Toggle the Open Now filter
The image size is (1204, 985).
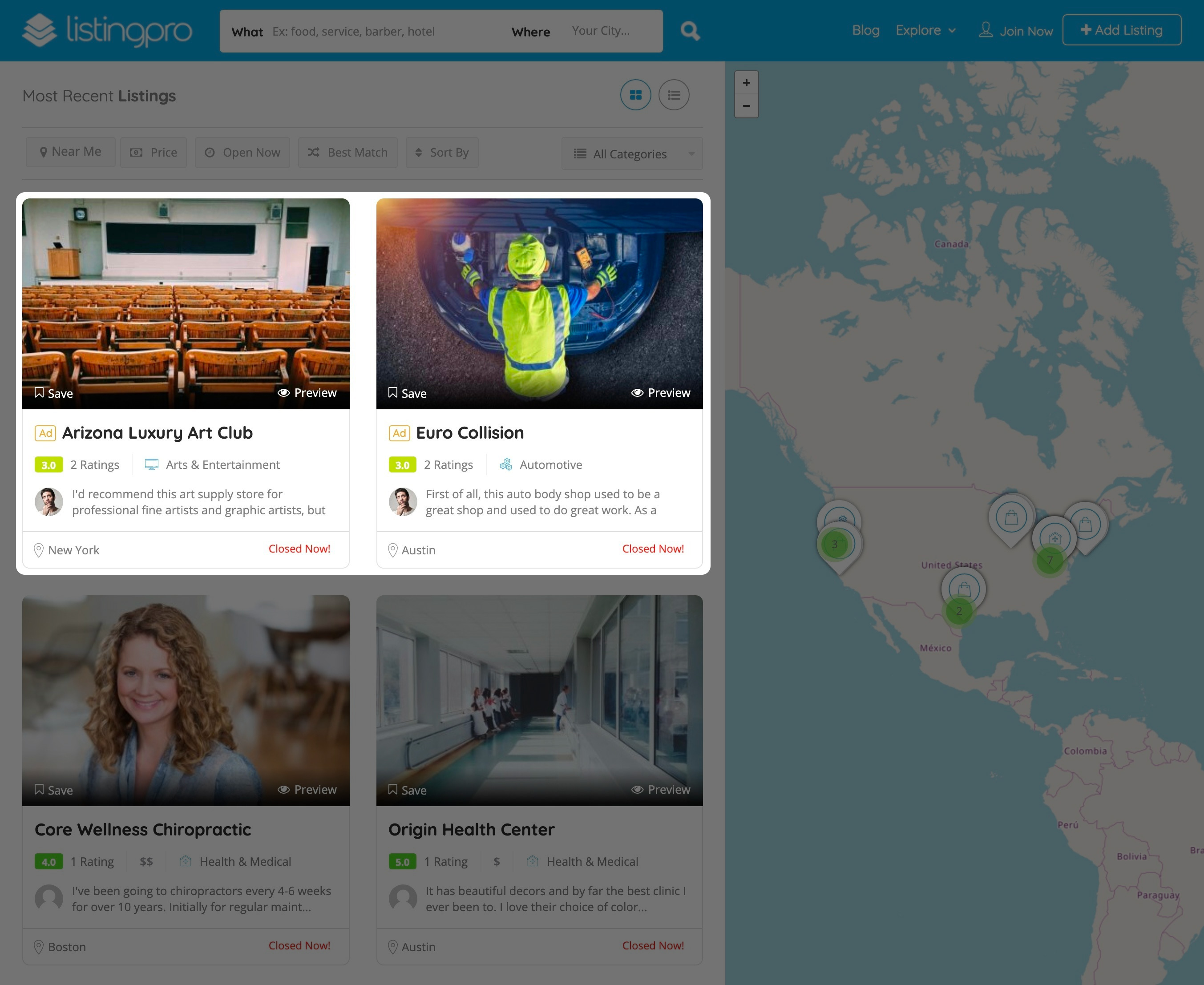(242, 153)
